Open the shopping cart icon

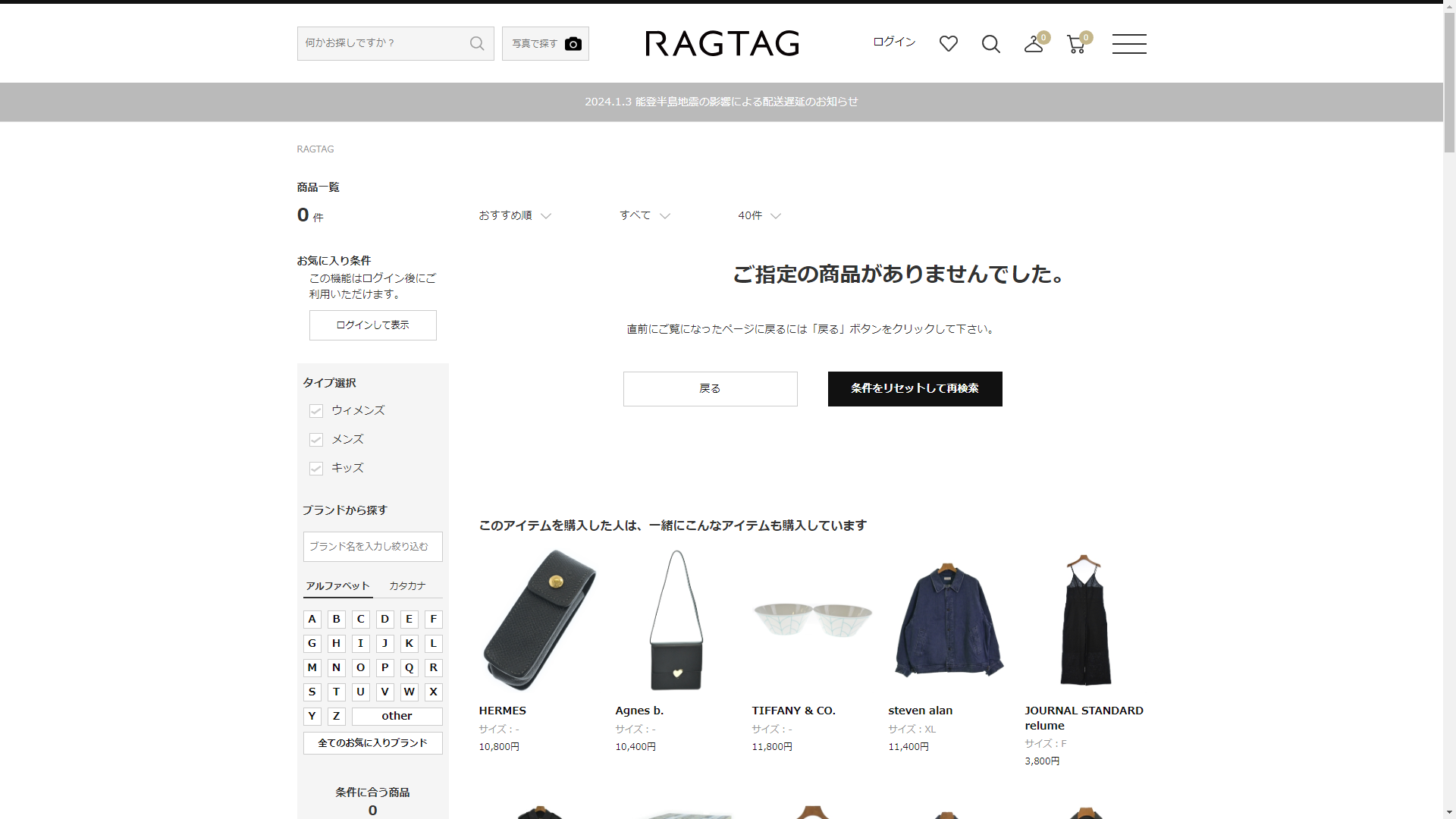tap(1075, 44)
